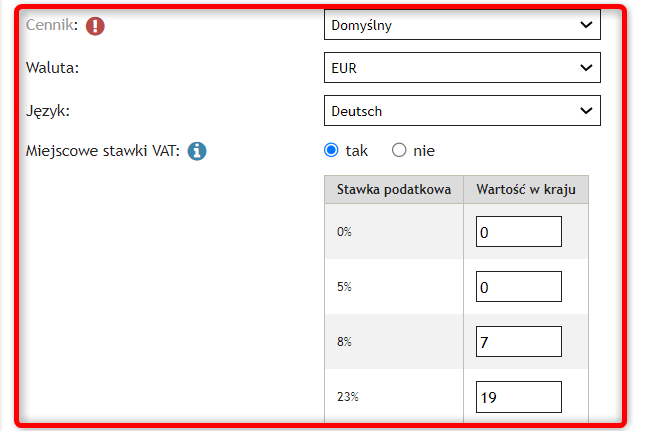
Task: Click the red warning icon beside Cennik
Action: [x=95, y=26]
